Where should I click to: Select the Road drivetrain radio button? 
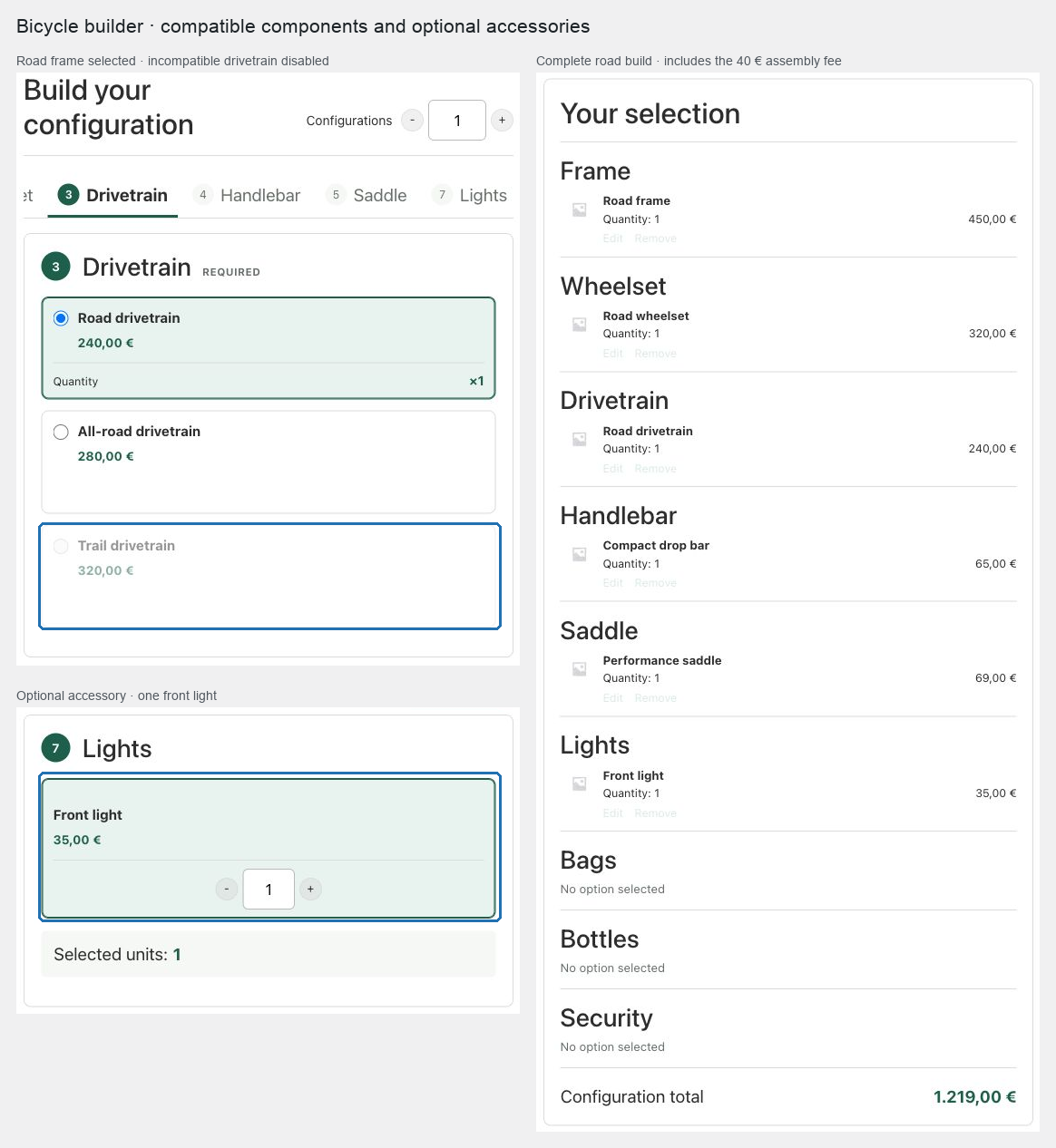point(61,318)
